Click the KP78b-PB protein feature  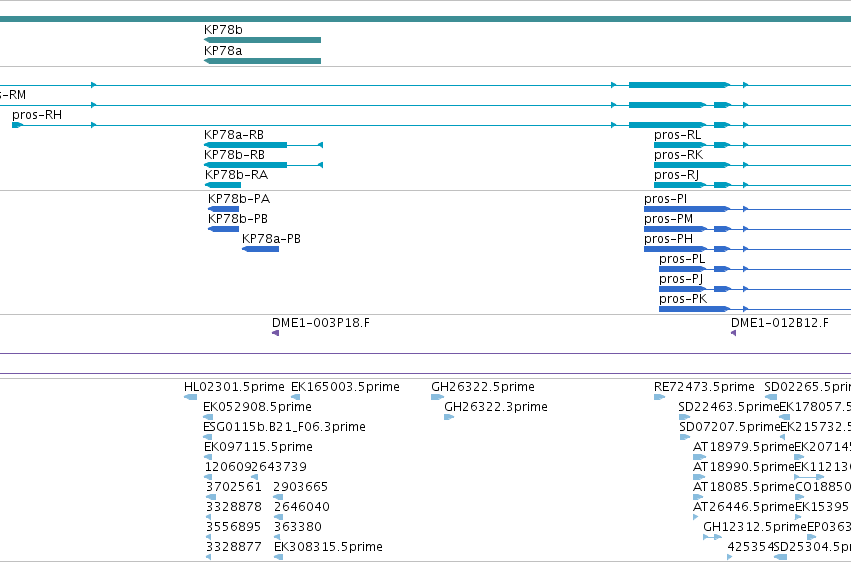[223, 229]
